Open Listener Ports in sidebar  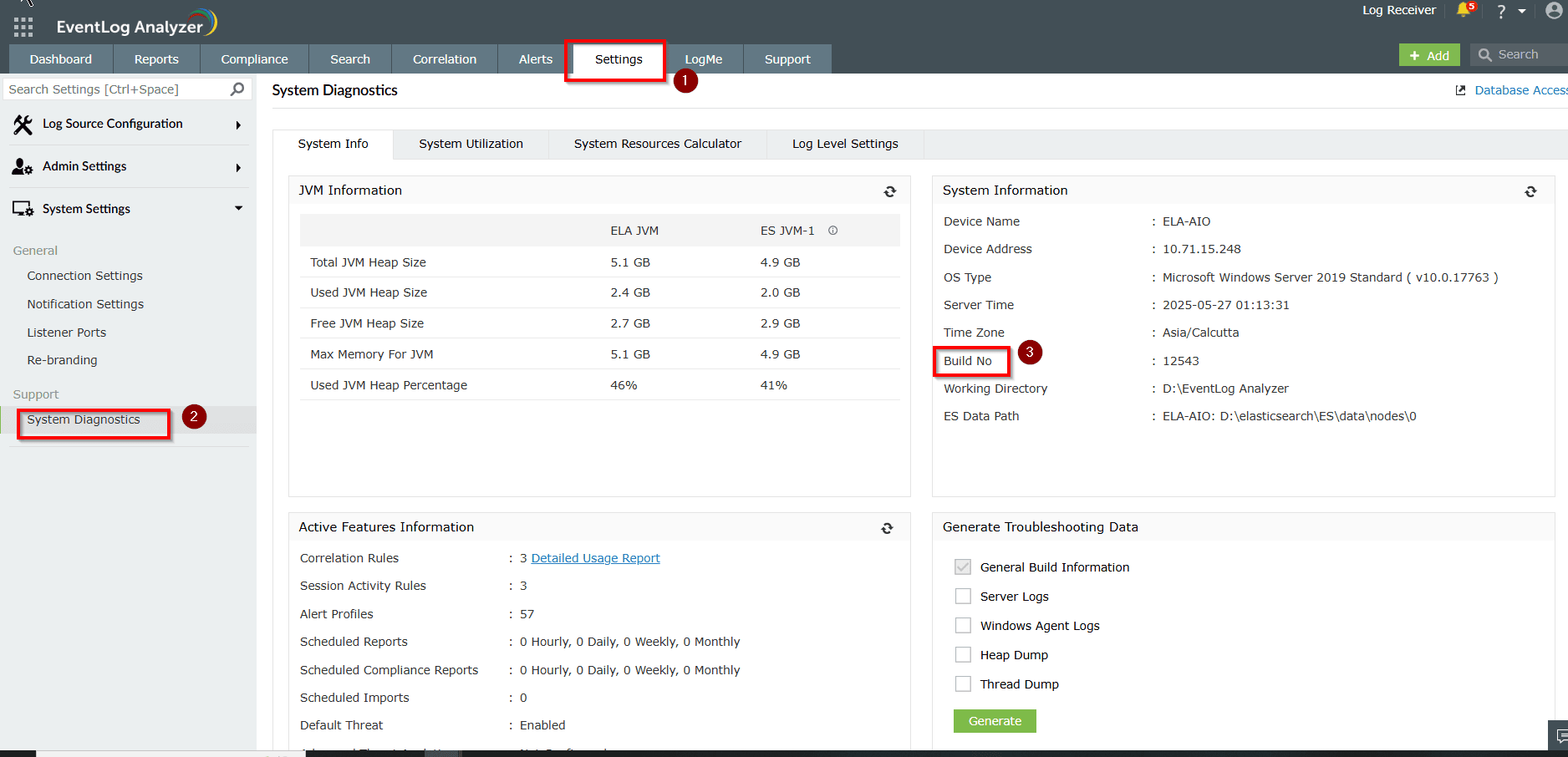pyautogui.click(x=67, y=333)
